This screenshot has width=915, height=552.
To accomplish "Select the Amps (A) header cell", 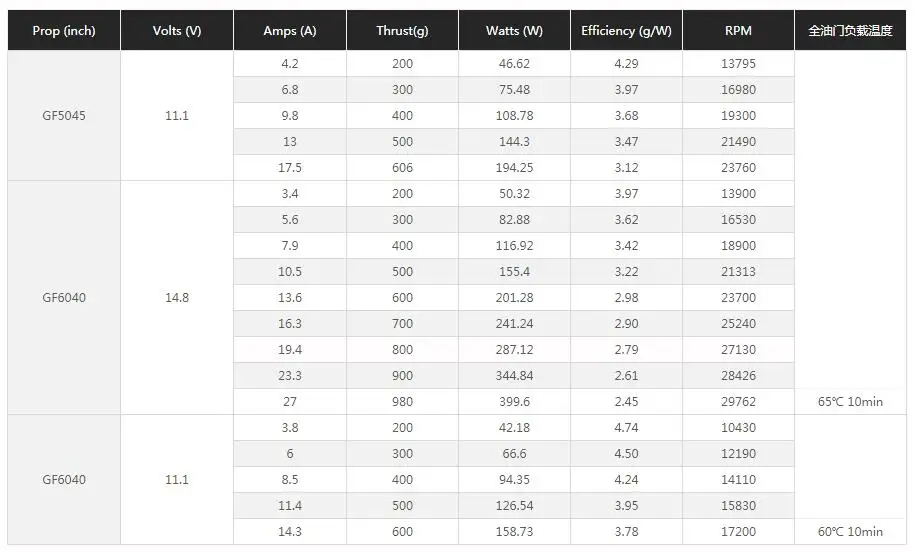I will pyautogui.click(x=290, y=30).
